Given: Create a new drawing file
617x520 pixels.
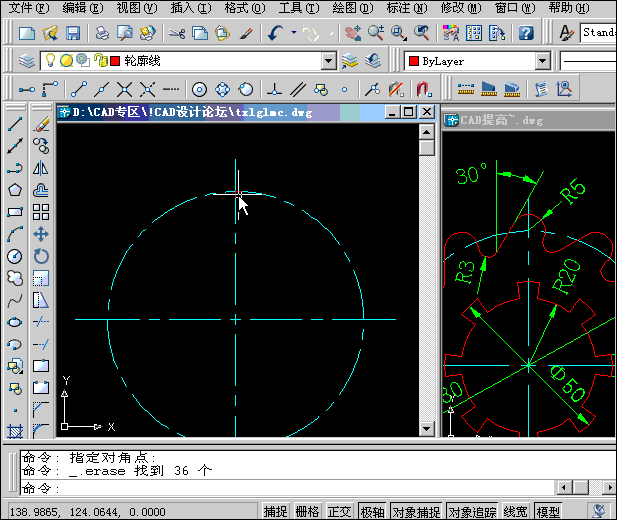Looking at the screenshot, I should [x=27, y=33].
